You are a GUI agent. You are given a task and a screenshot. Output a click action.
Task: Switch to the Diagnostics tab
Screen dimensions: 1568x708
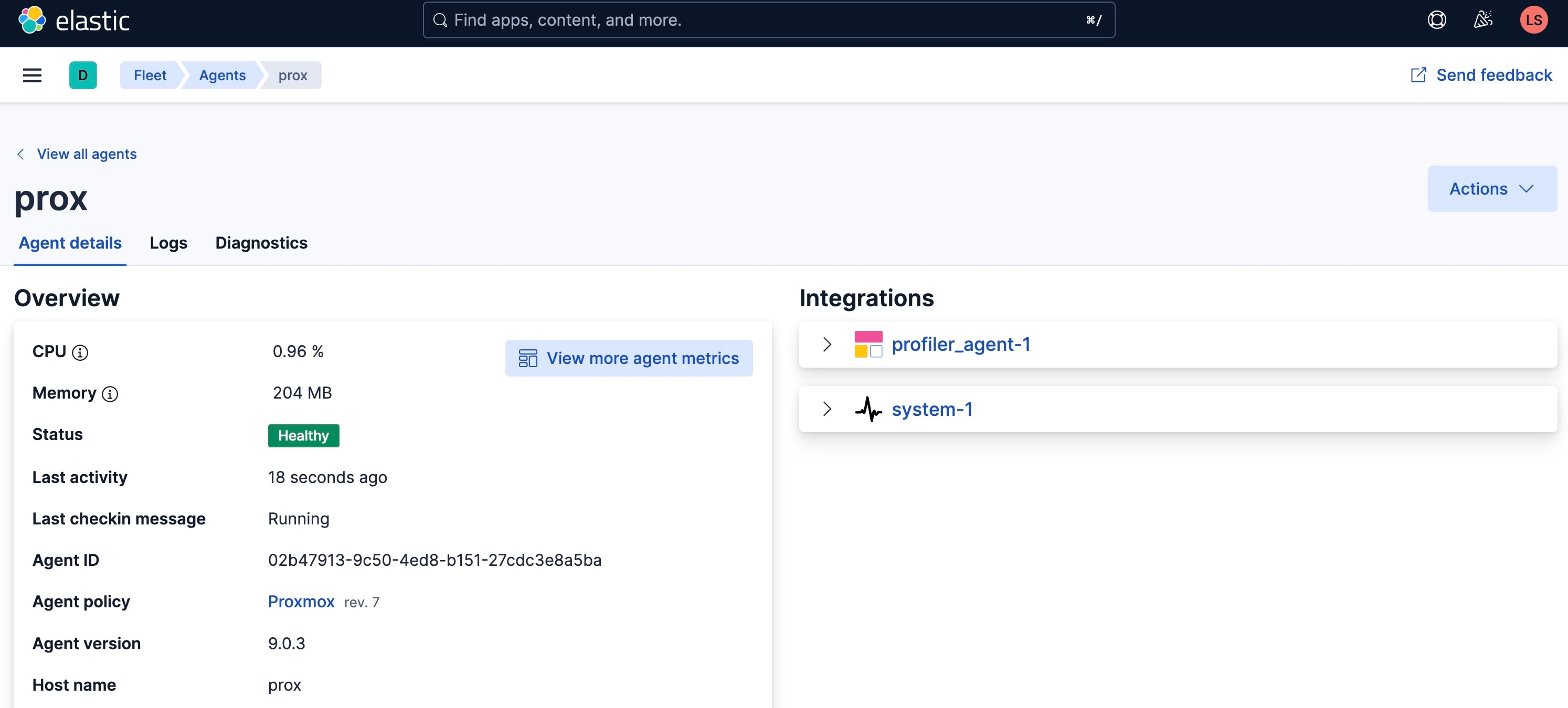coord(260,243)
